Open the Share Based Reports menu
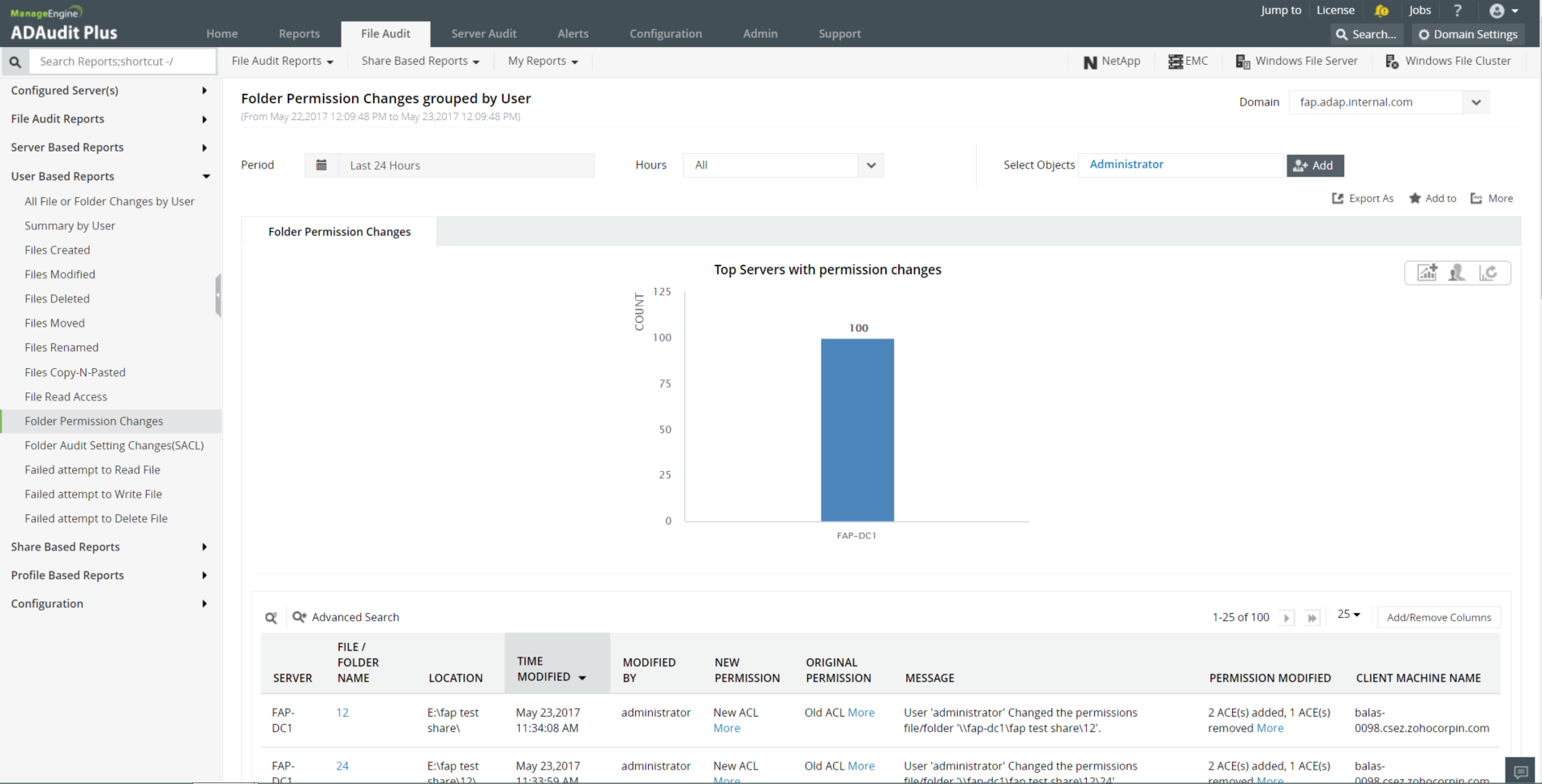This screenshot has width=1542, height=784. point(420,61)
